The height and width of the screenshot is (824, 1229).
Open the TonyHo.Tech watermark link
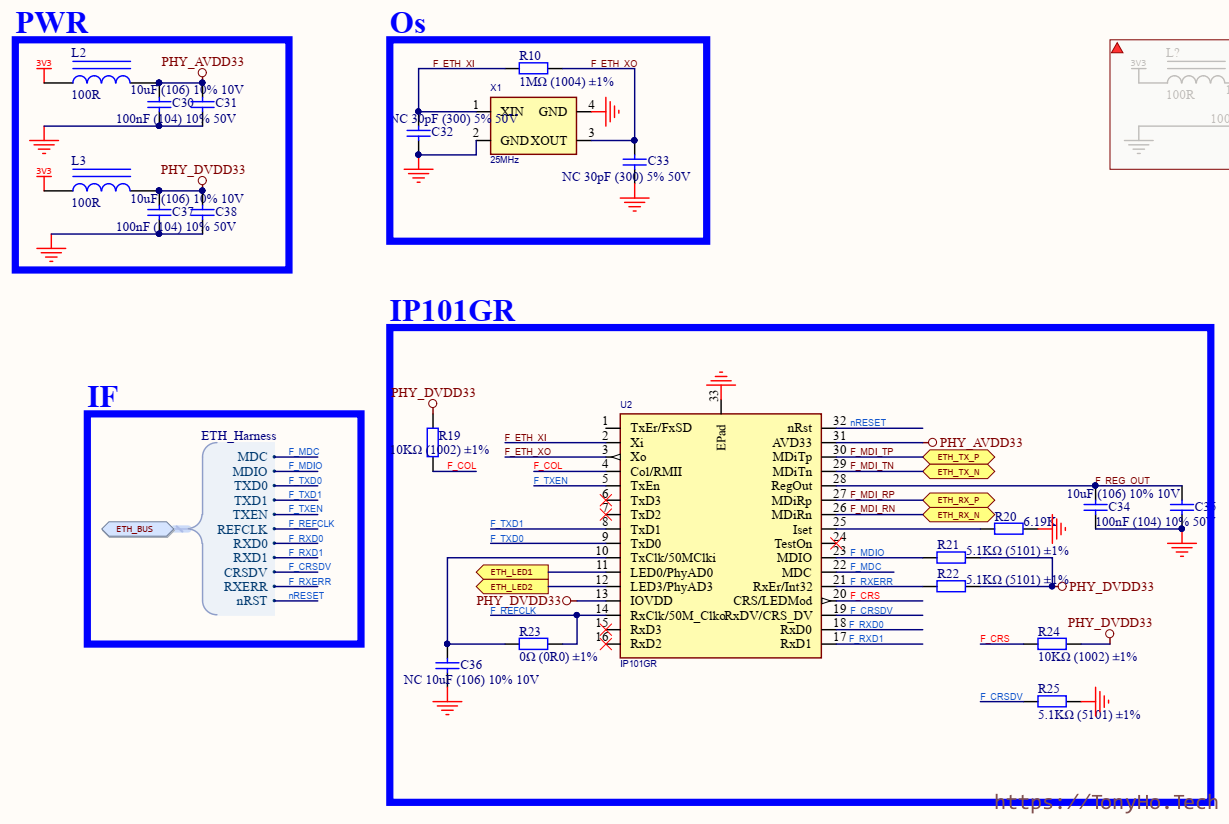(1105, 801)
